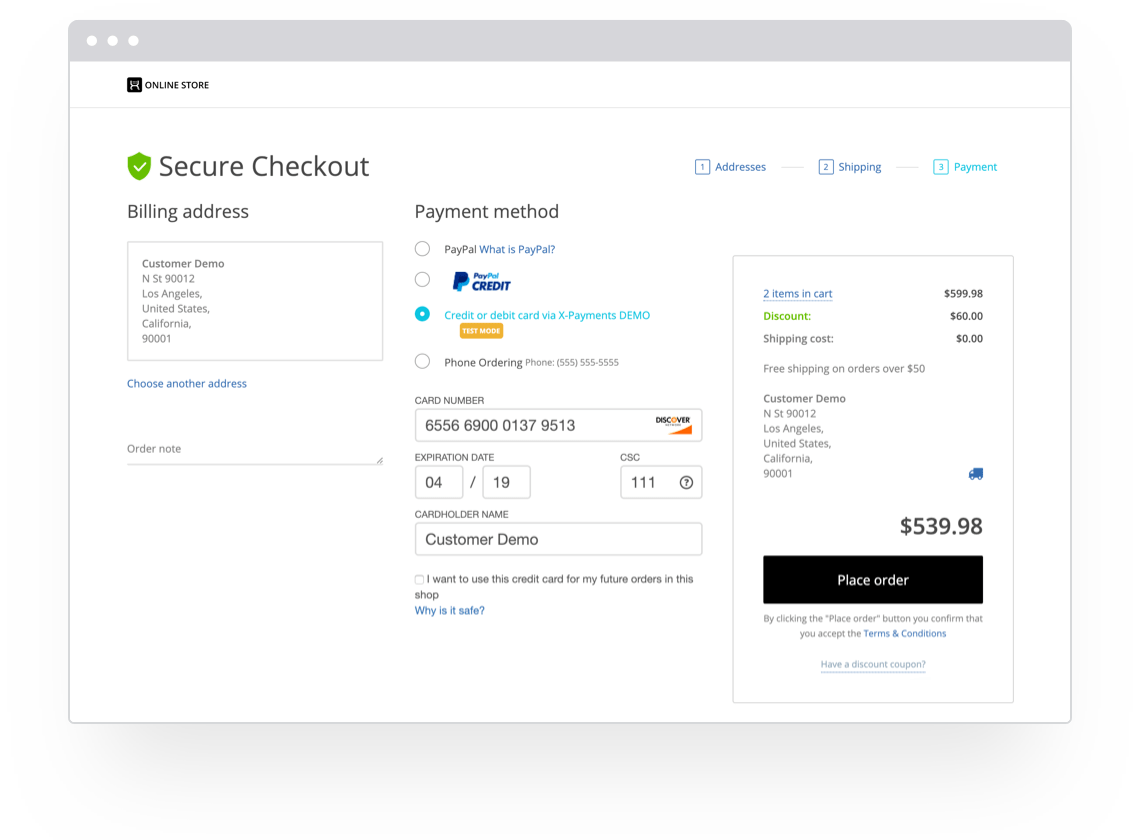Open the CSC question mark help icon
Viewport: 1140px width, 840px height.
pos(688,482)
